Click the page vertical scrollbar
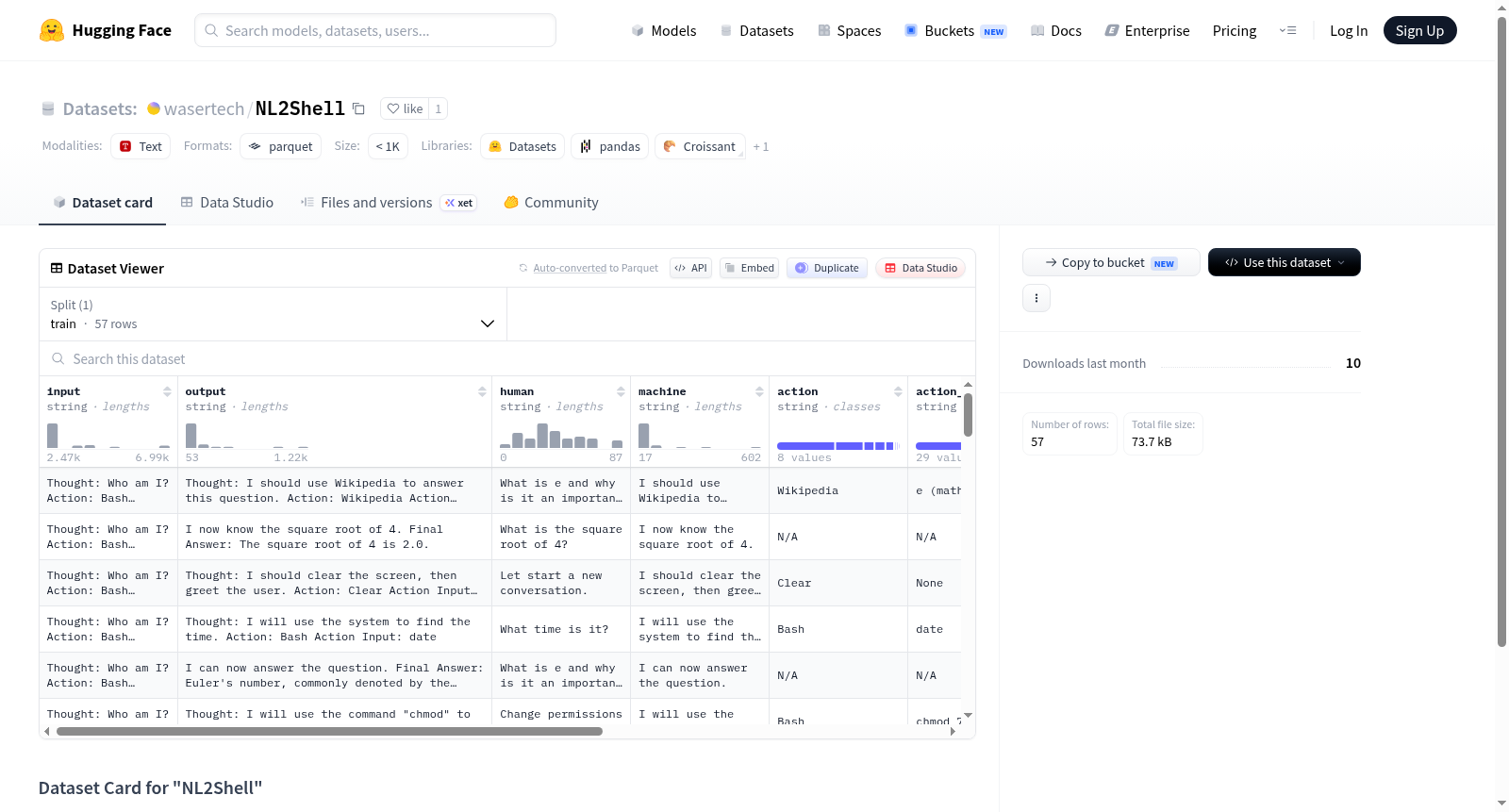 tap(1501, 330)
